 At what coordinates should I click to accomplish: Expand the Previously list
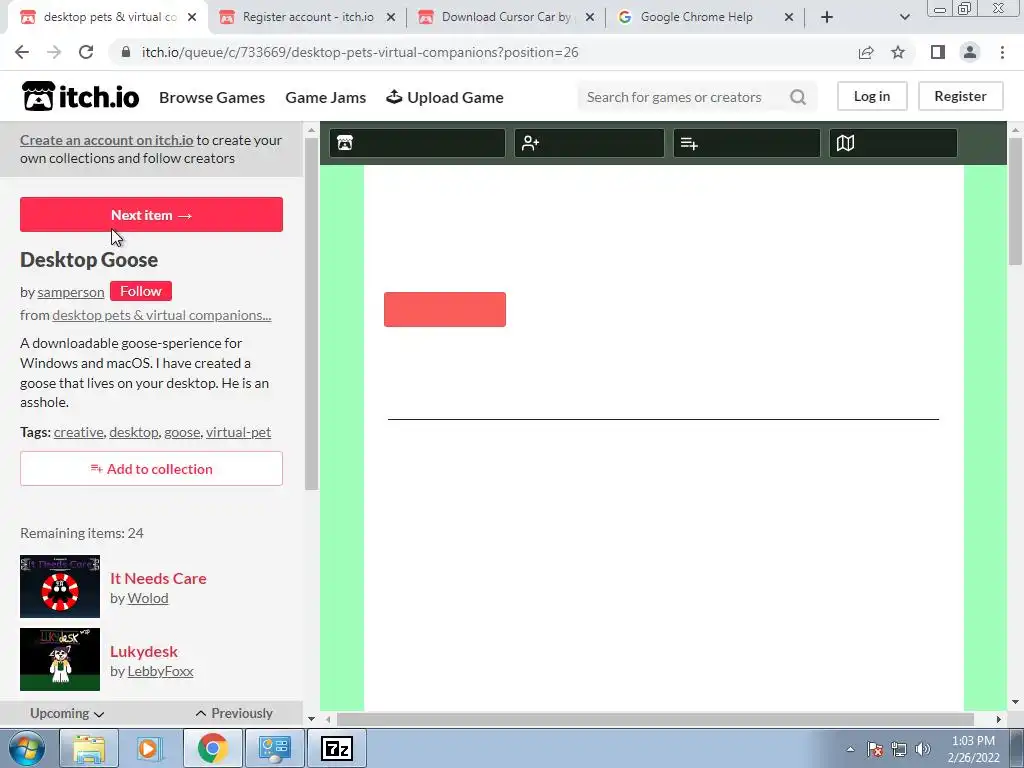coord(234,713)
